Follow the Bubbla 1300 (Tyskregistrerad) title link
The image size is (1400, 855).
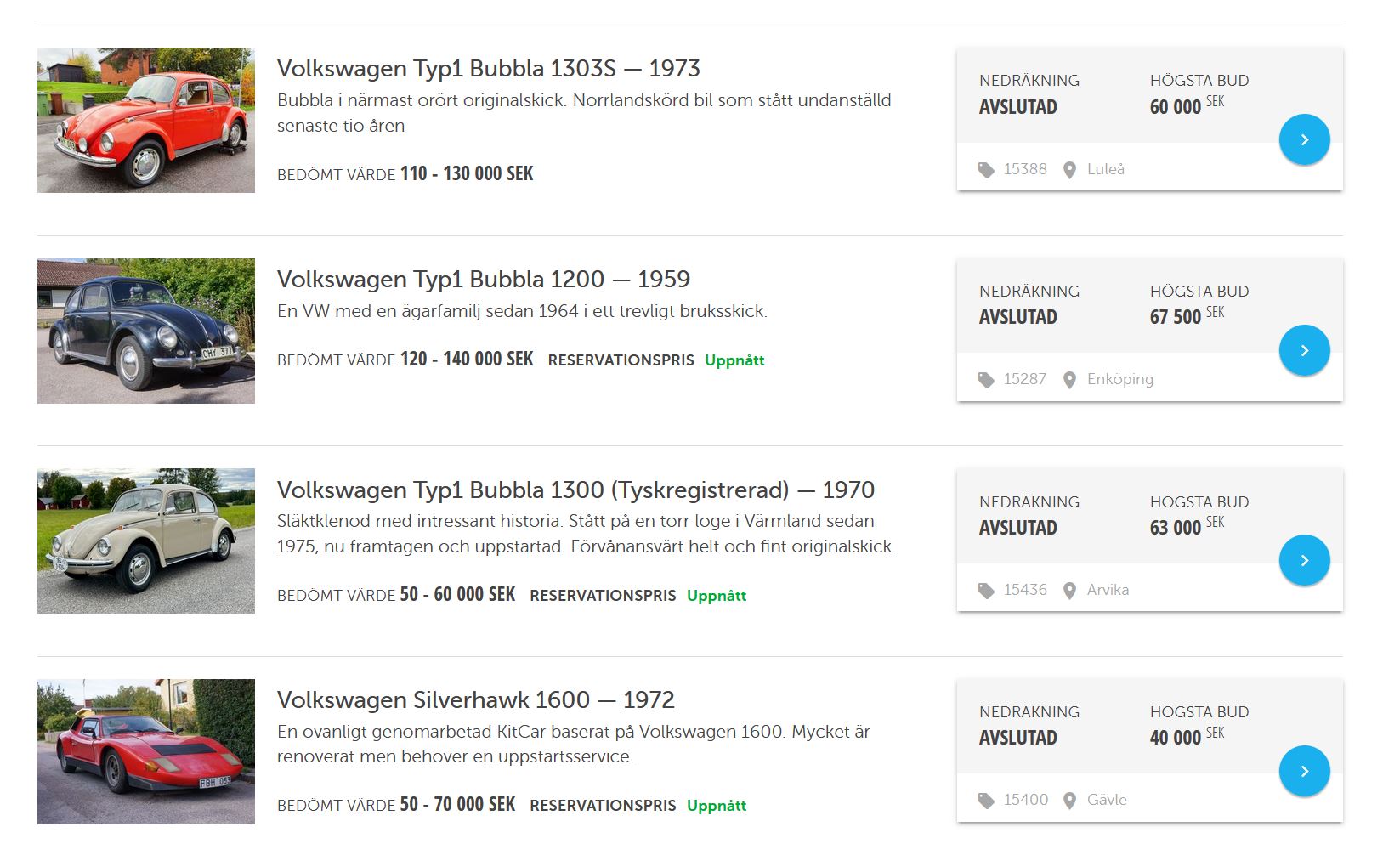point(575,490)
